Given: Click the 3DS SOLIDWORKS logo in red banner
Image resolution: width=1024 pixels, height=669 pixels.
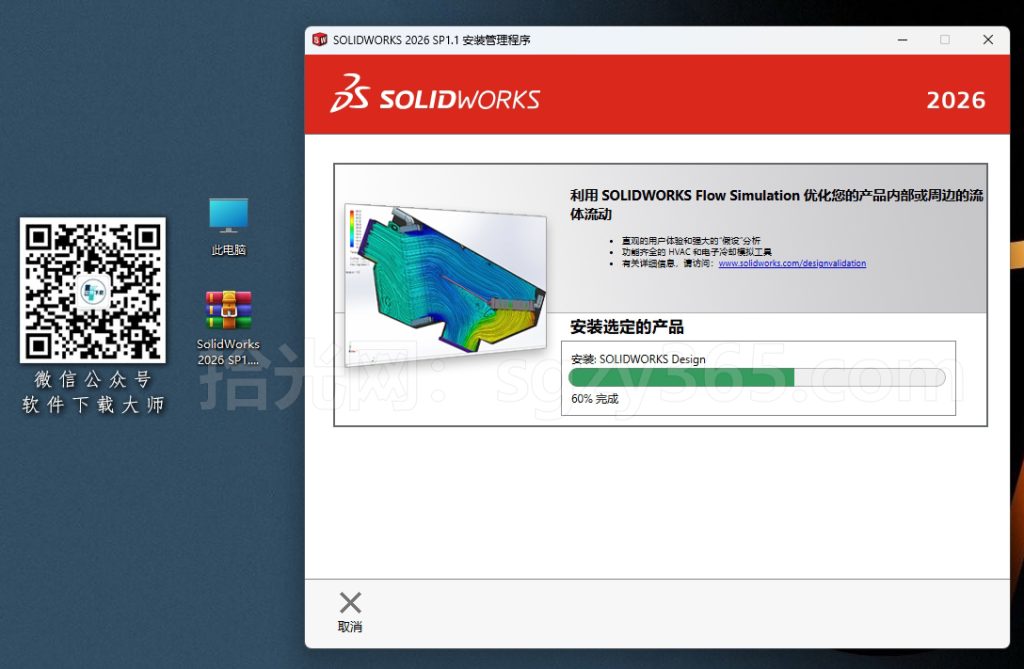Looking at the screenshot, I should [x=435, y=96].
